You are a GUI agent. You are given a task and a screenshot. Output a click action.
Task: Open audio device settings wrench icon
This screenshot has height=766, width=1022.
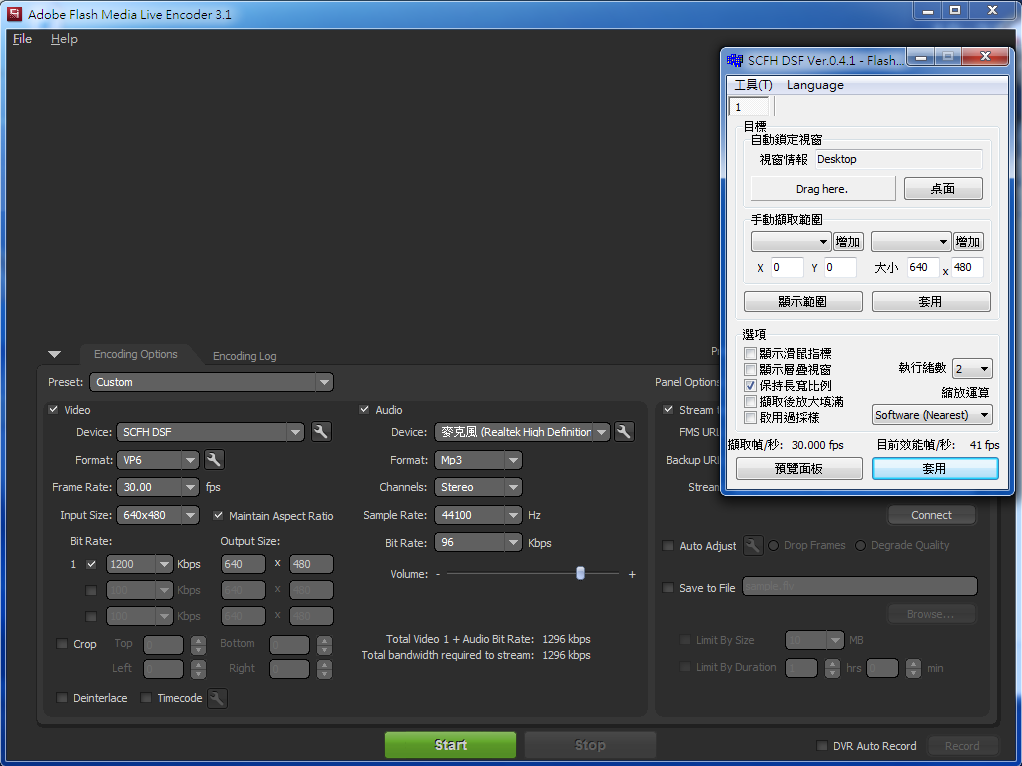tap(624, 432)
